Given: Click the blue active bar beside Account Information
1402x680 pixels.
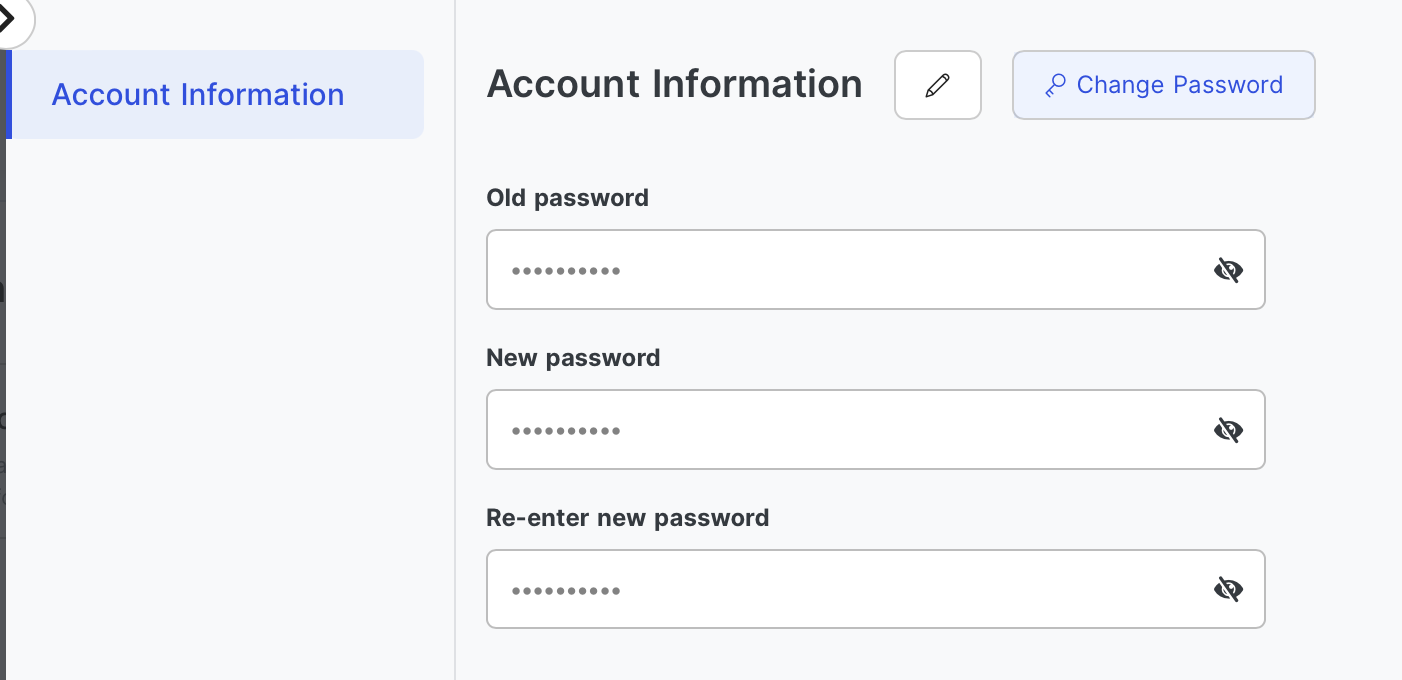Looking at the screenshot, I should coord(8,95).
